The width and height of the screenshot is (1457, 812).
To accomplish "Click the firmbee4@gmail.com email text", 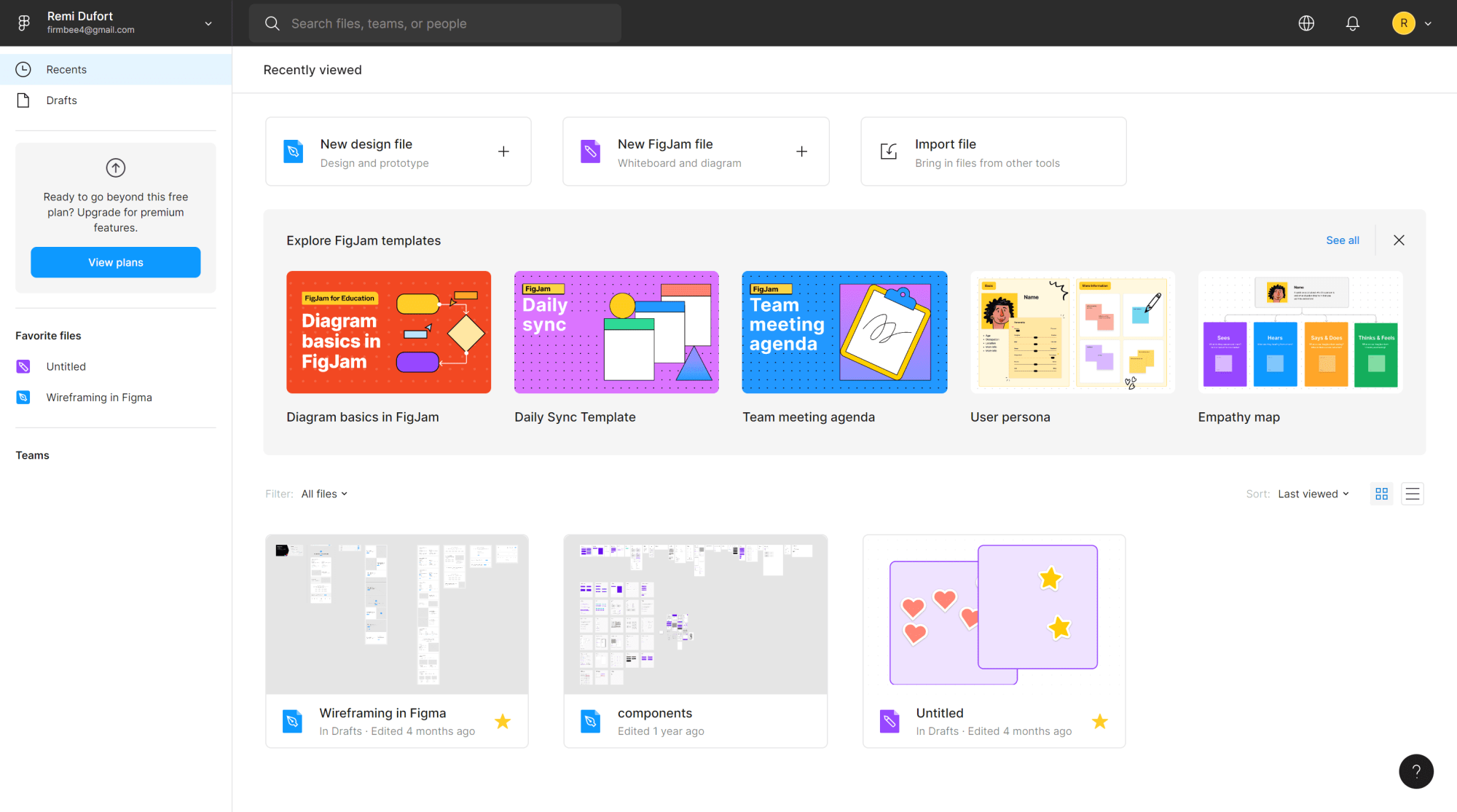I will coord(91,30).
